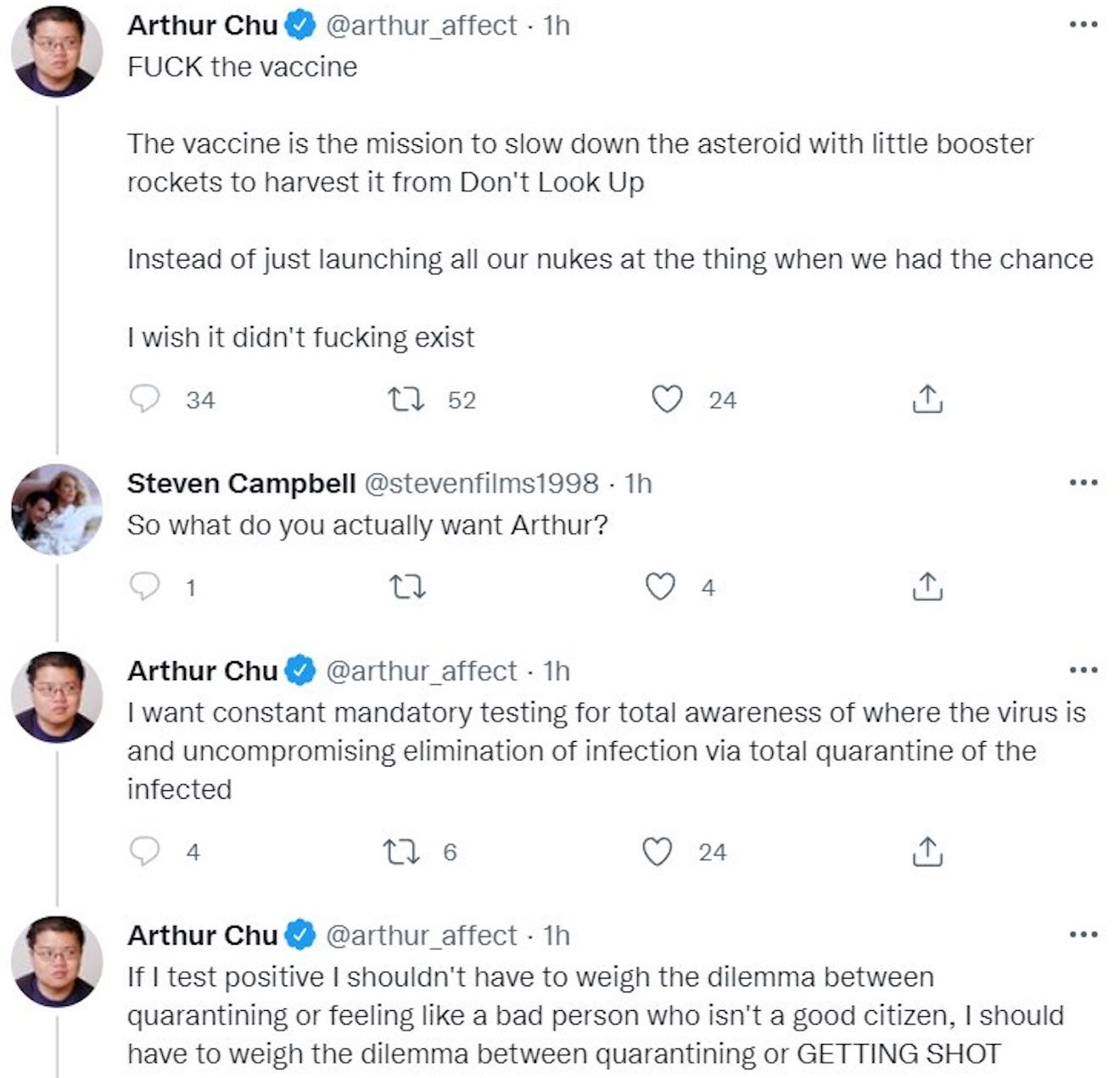This screenshot has width=1120, height=1078.
Task: Share the first Arthur Chu tweet
Action: (927, 399)
